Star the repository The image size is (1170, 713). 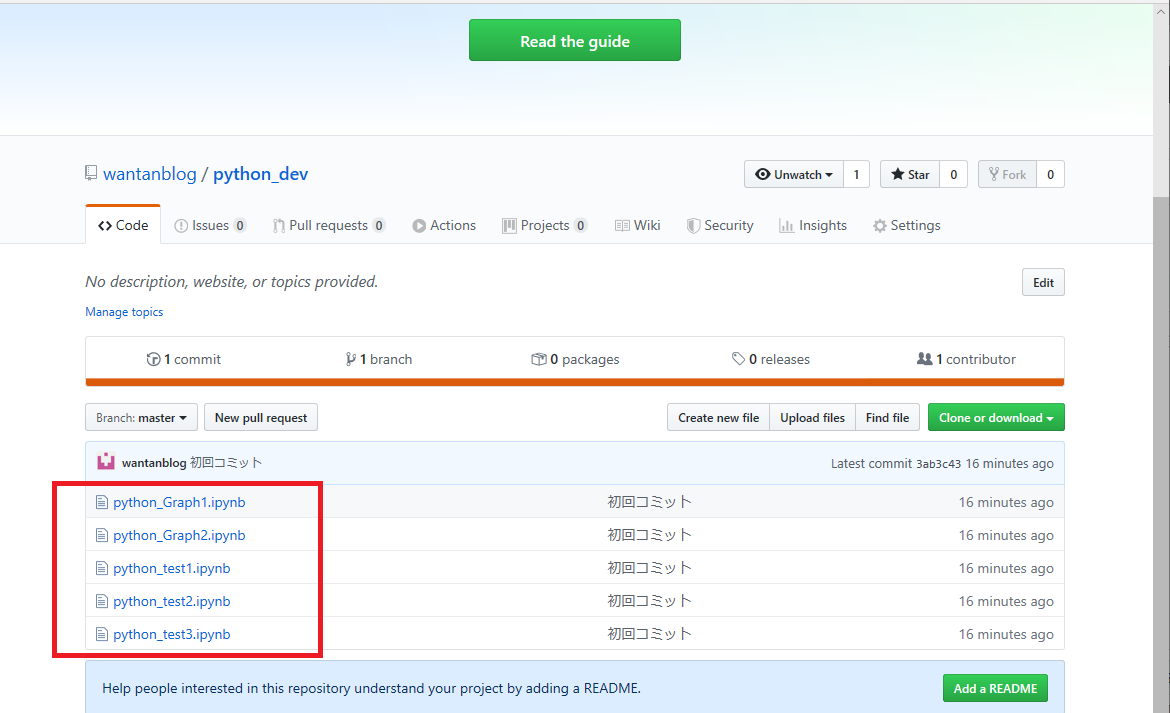pos(910,175)
